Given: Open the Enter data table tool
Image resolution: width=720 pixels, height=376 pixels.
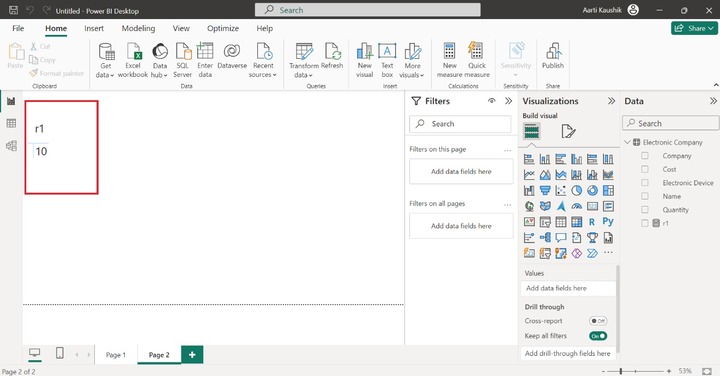Looking at the screenshot, I should (x=205, y=60).
